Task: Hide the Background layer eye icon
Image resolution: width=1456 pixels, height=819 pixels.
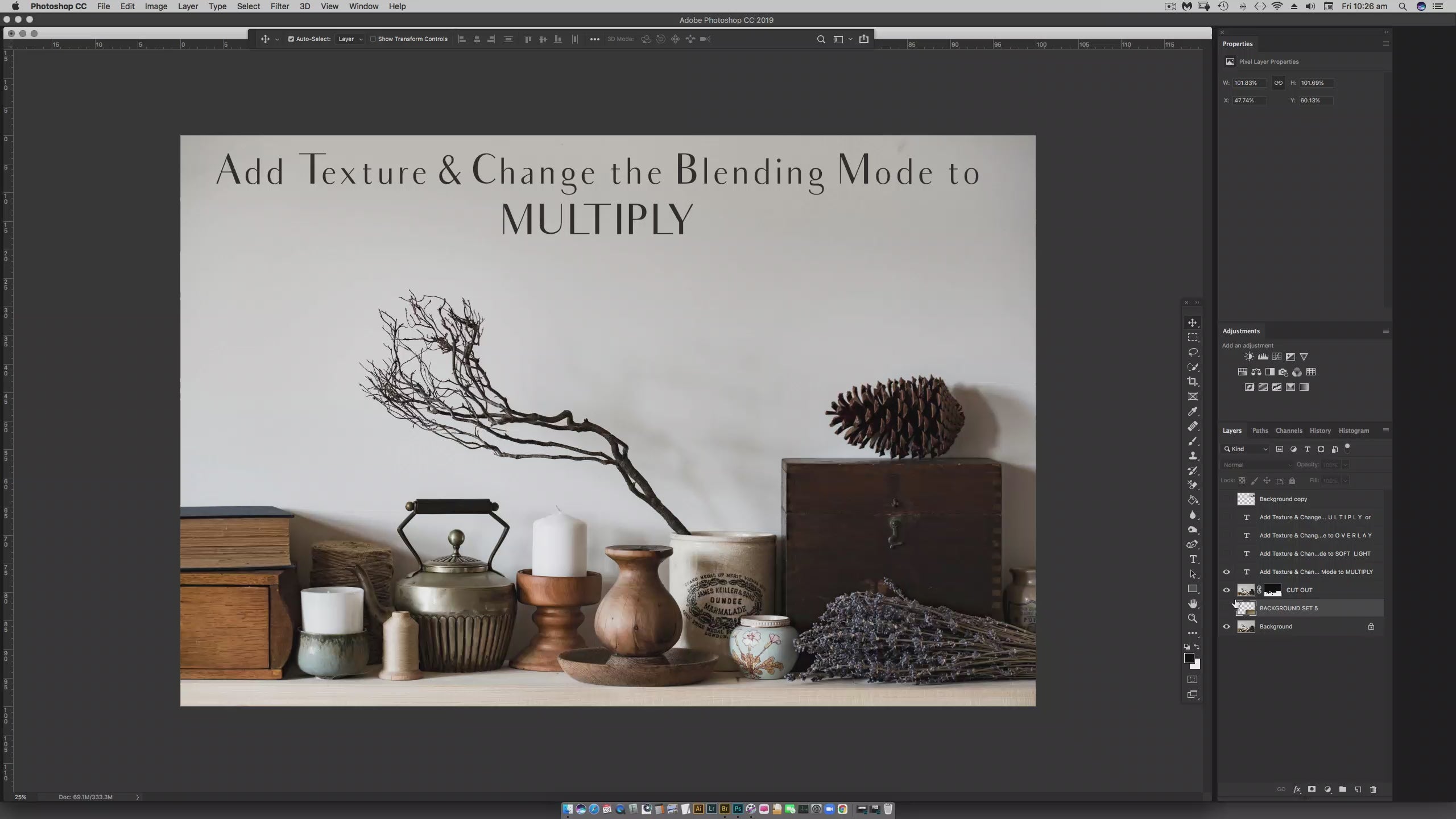Action: (1226, 626)
